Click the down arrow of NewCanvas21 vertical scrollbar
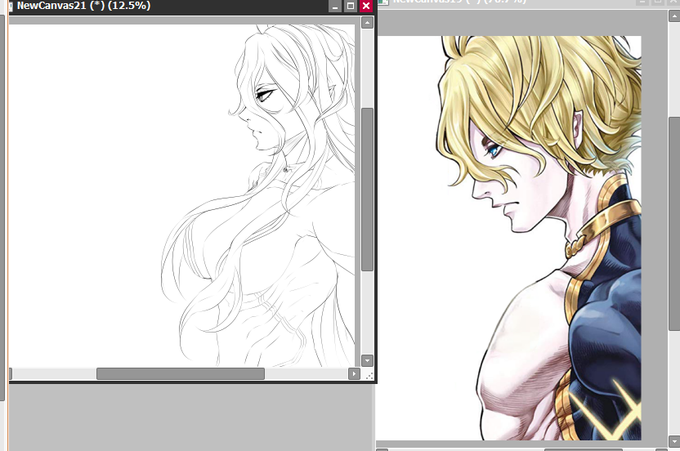 367,360
